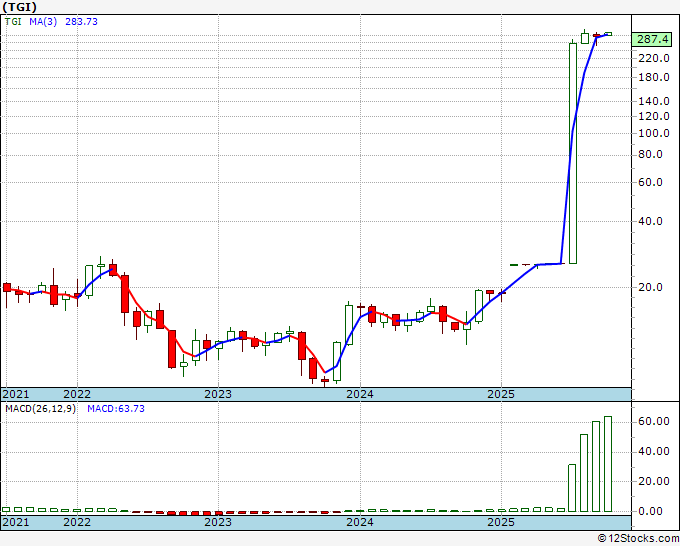
Task: Click 2025 on price chart timeline
Action: tap(501, 394)
